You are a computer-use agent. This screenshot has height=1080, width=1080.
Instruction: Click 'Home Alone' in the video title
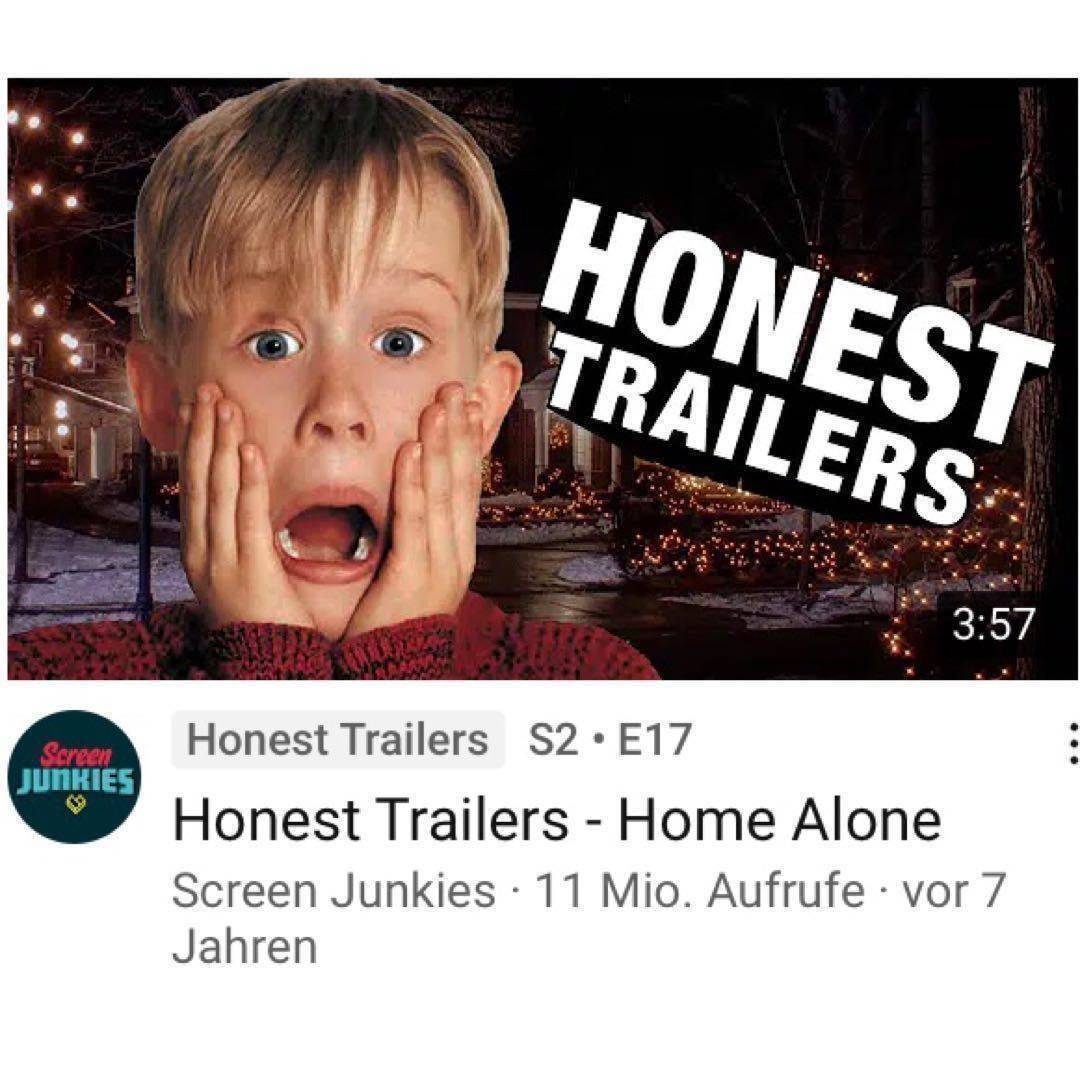780,820
